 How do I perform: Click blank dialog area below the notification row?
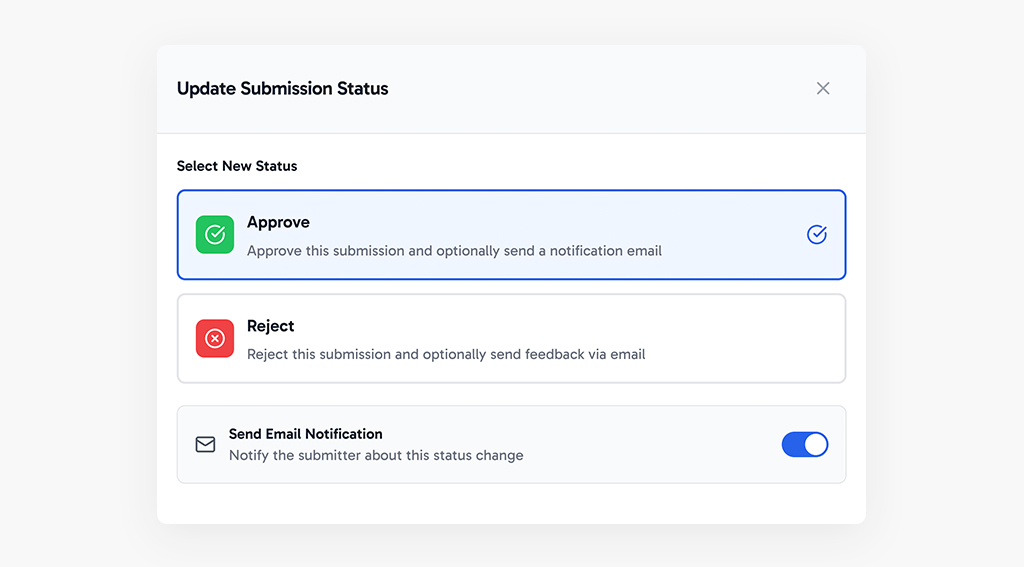(510, 504)
